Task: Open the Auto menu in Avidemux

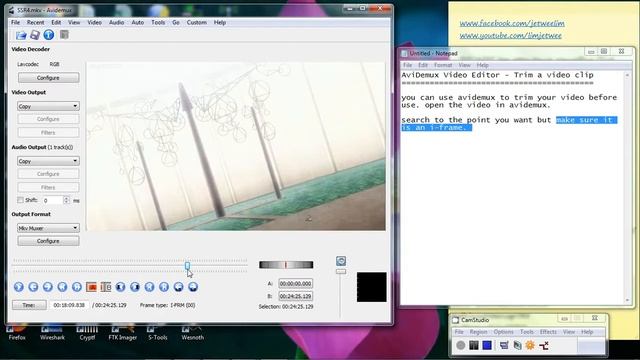Action: (138, 22)
